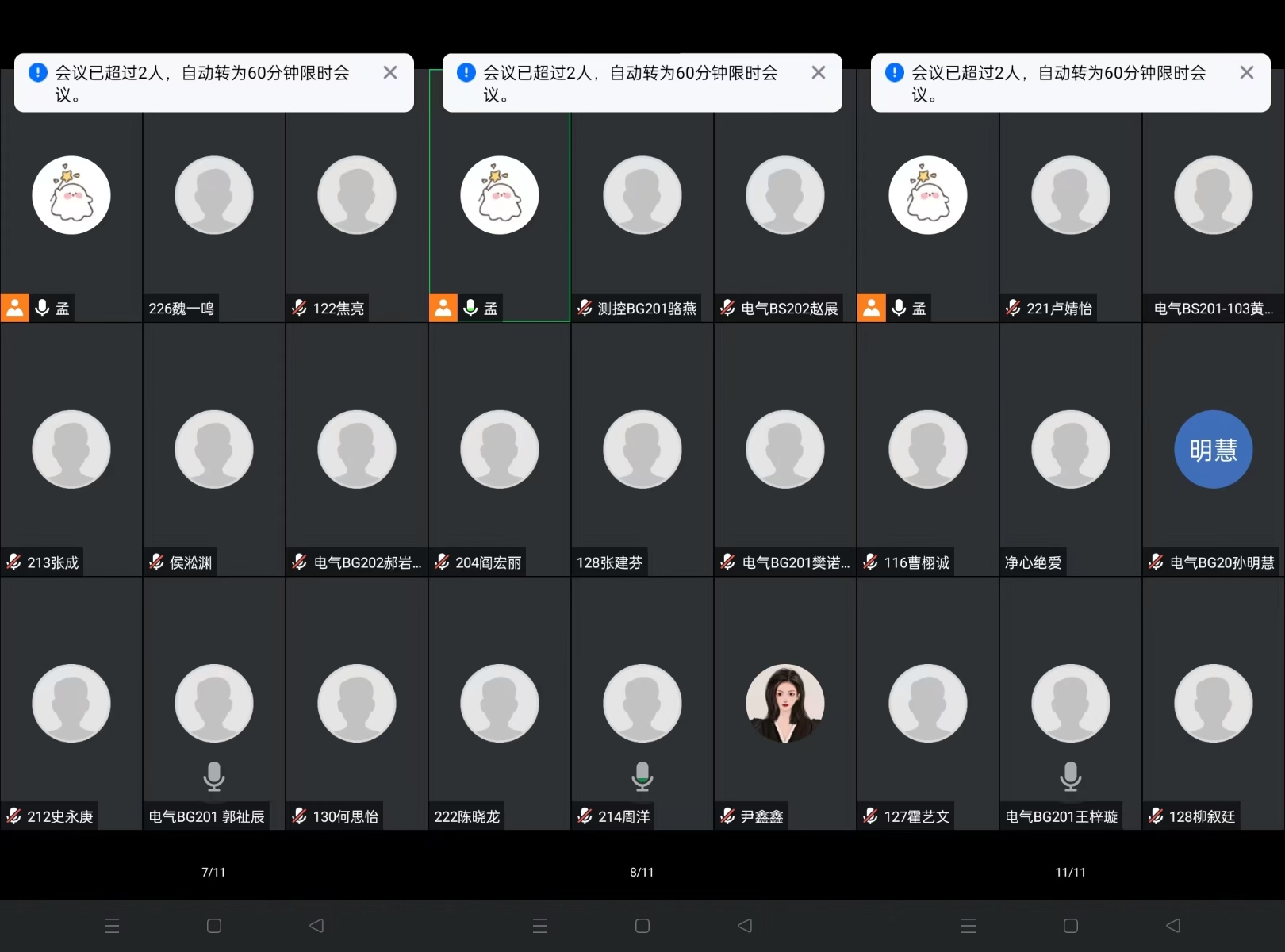Select 尹鑫鑫's portrait avatar
Image resolution: width=1285 pixels, height=952 pixels.
[784, 703]
